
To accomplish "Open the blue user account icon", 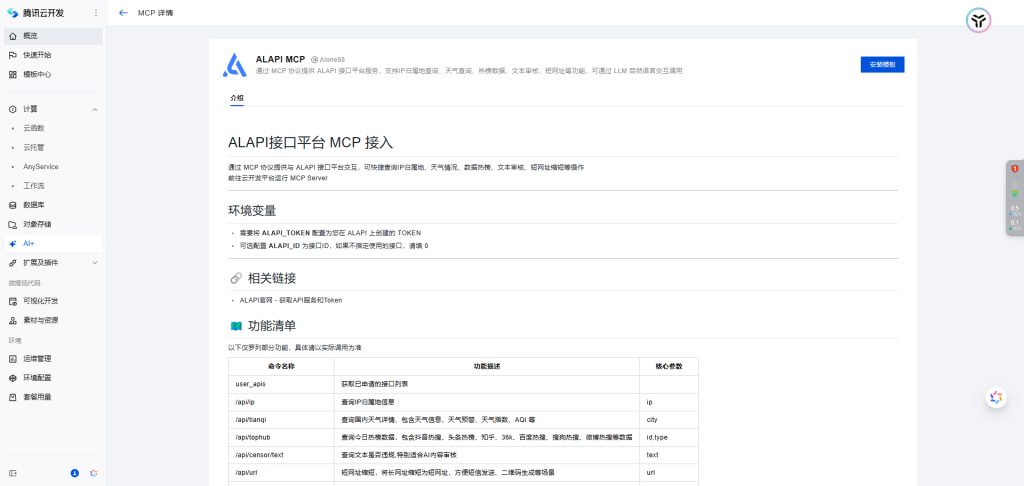I will 74,473.
